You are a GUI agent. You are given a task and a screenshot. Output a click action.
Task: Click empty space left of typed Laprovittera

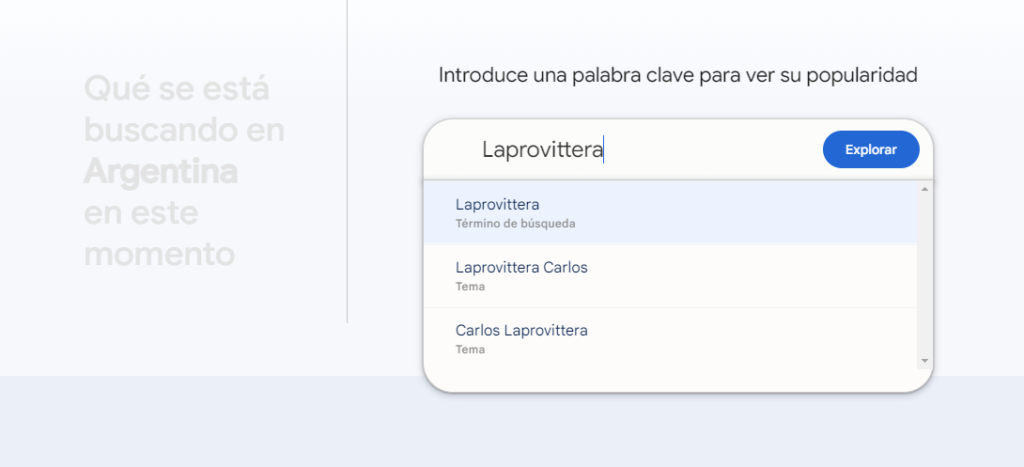(454, 150)
